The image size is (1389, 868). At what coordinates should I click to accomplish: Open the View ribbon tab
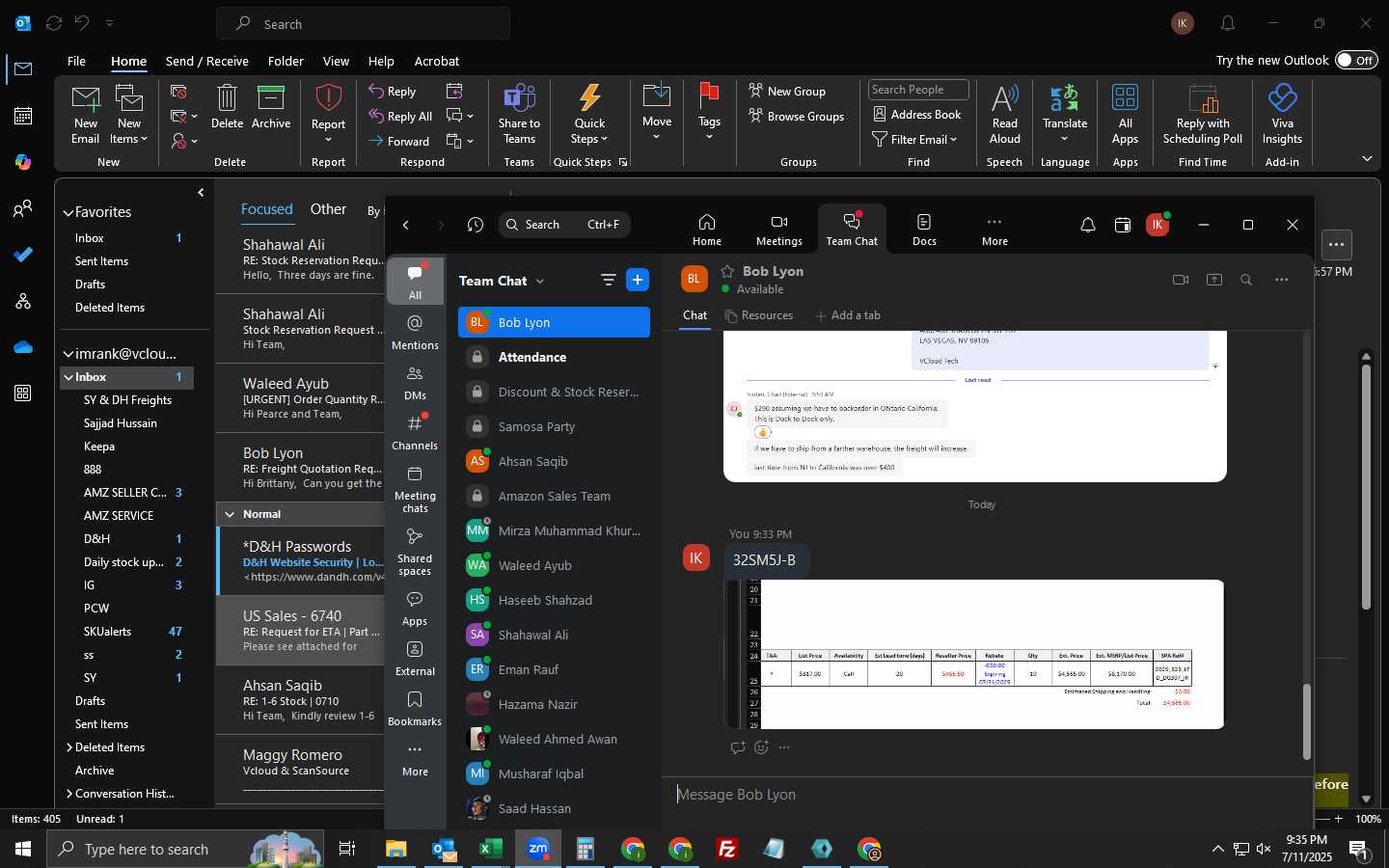point(336,61)
